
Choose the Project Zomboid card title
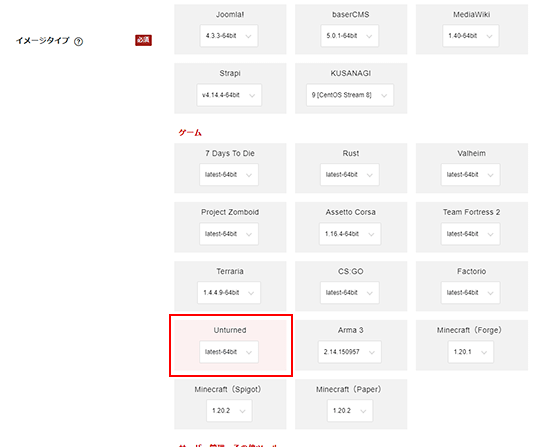[x=230, y=212]
